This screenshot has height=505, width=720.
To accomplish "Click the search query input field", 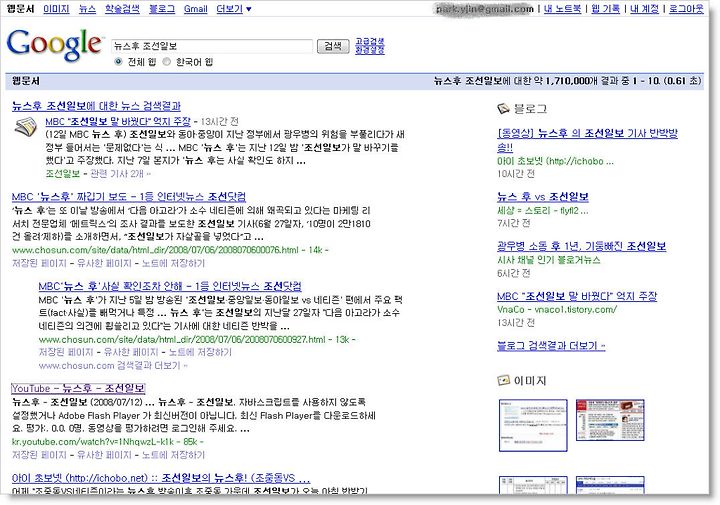I will click(212, 46).
